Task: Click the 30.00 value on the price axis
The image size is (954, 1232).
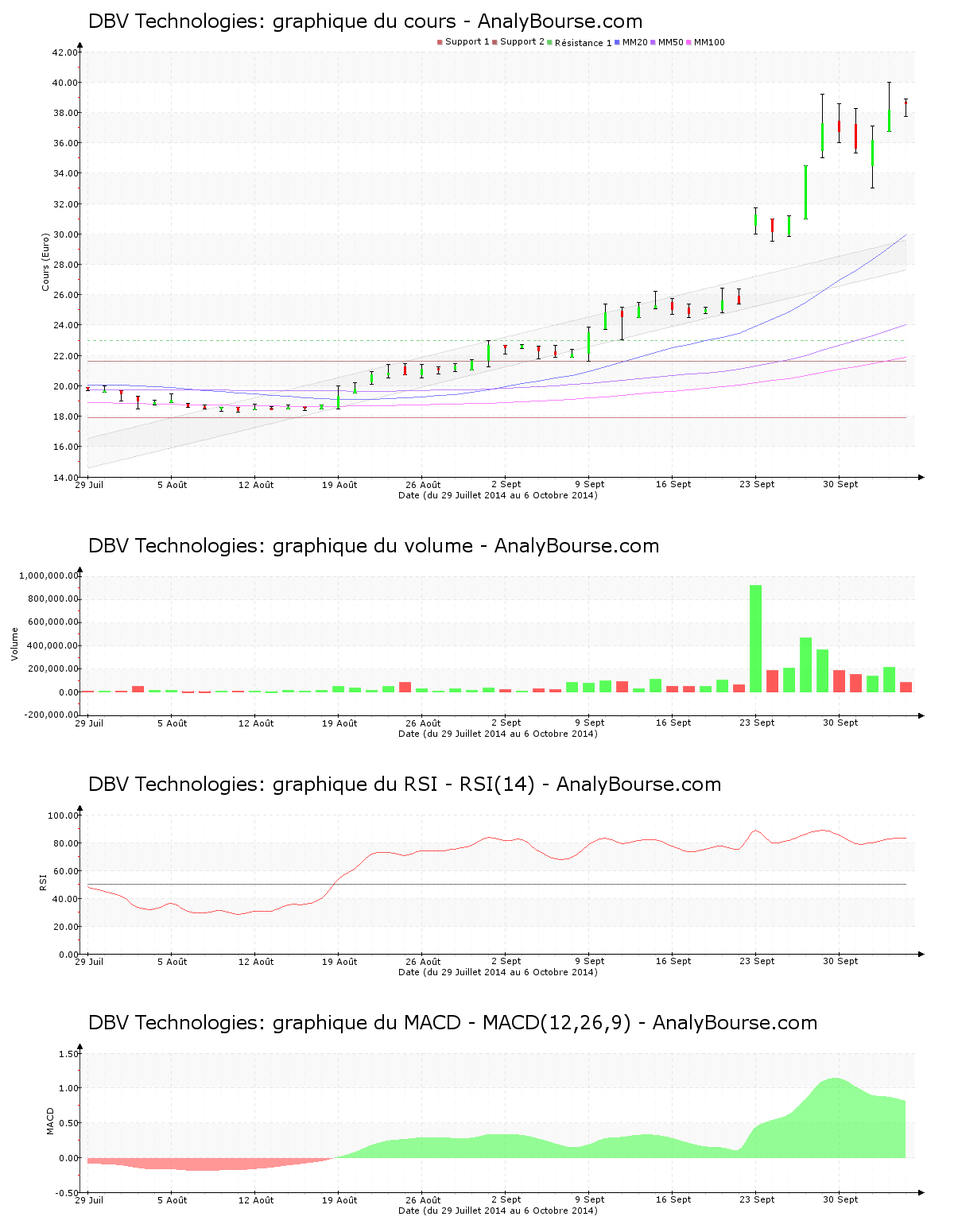Action: pos(64,234)
